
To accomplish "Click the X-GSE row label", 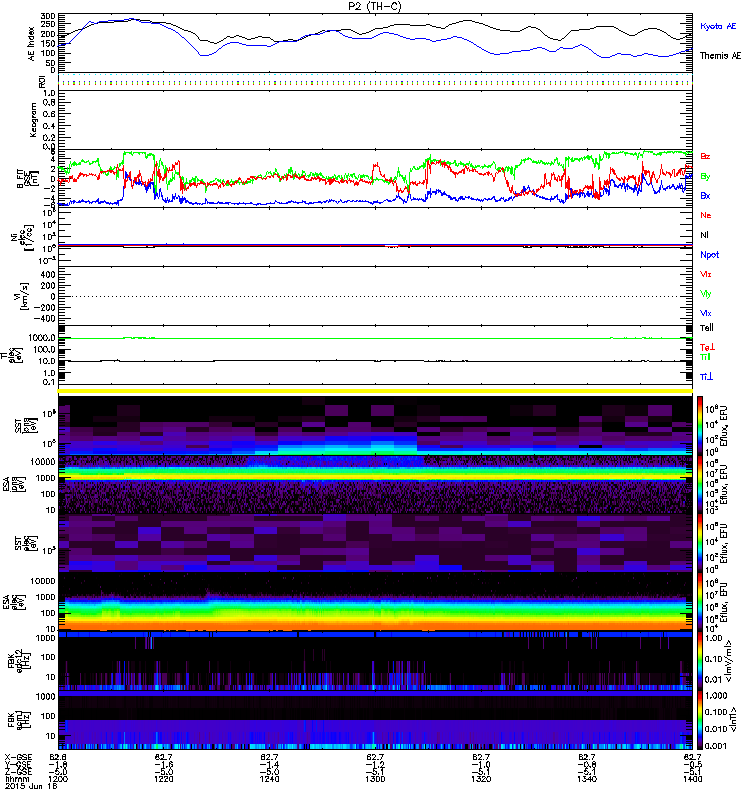I will 18,757.
